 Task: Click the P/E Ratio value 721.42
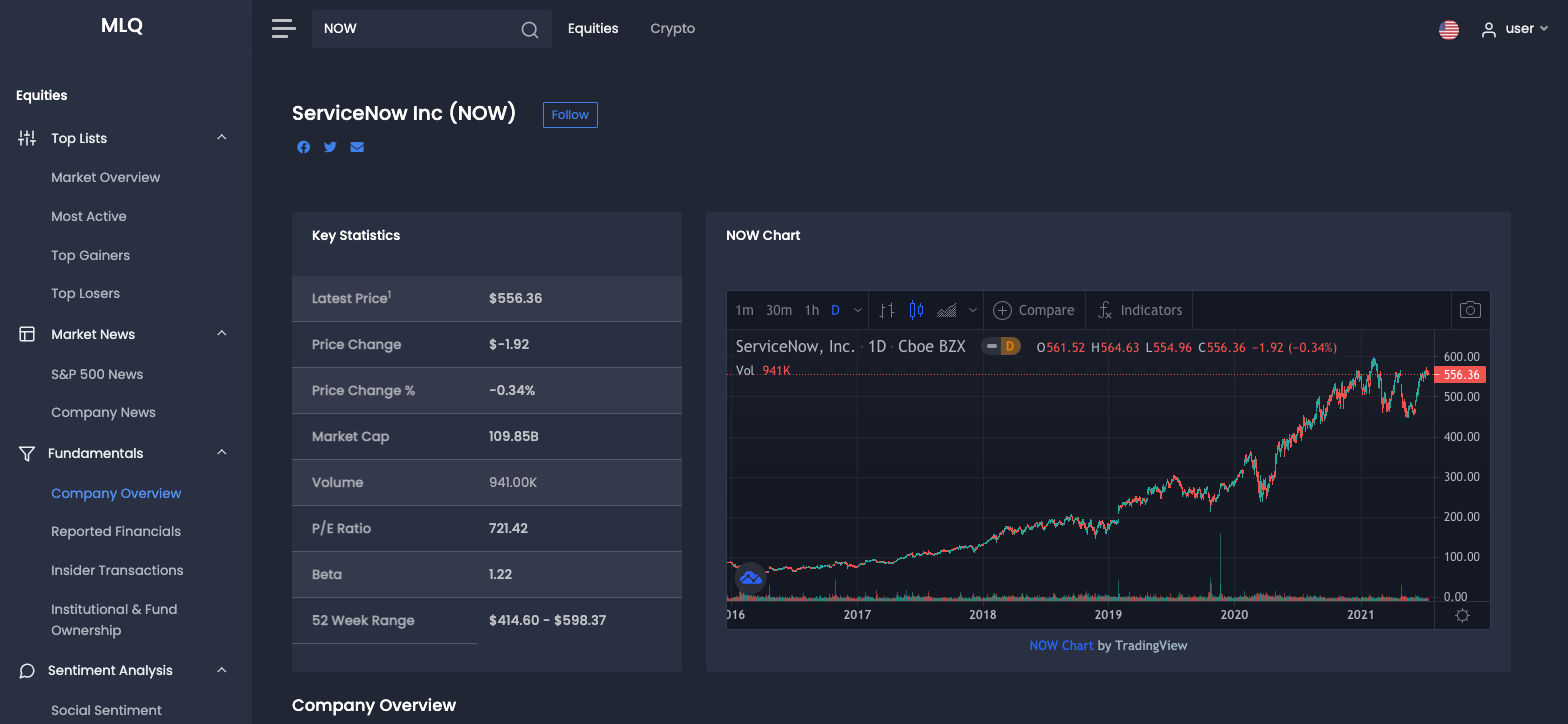[508, 528]
